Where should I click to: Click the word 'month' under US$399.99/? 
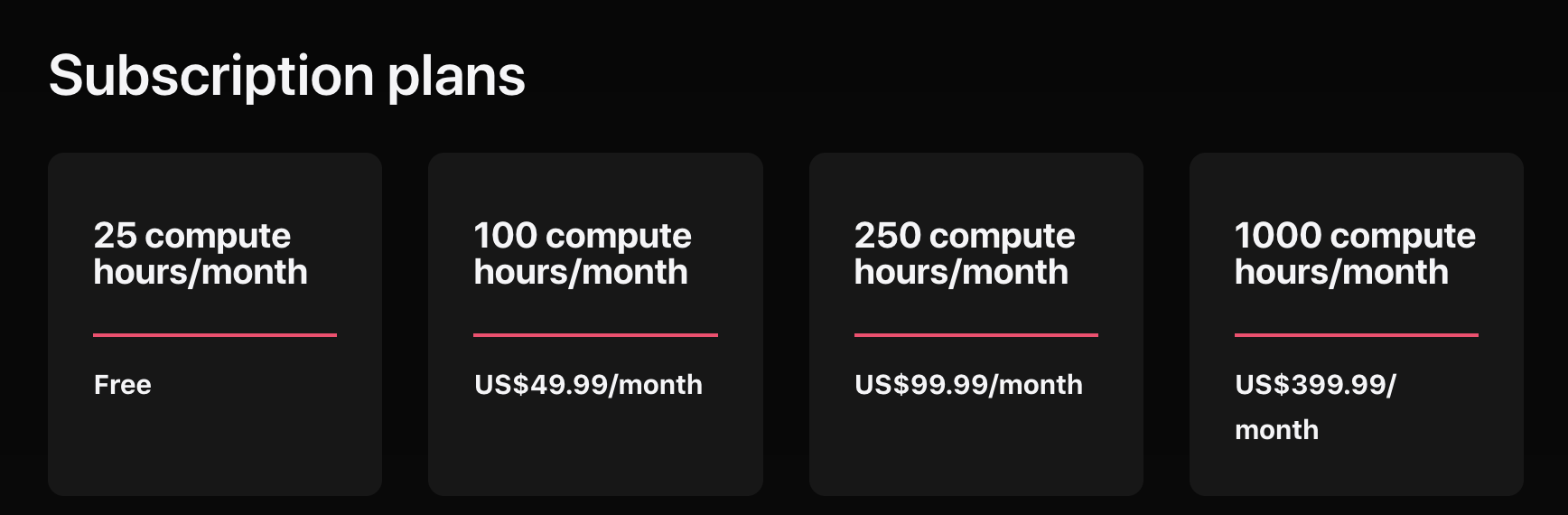(1276, 430)
